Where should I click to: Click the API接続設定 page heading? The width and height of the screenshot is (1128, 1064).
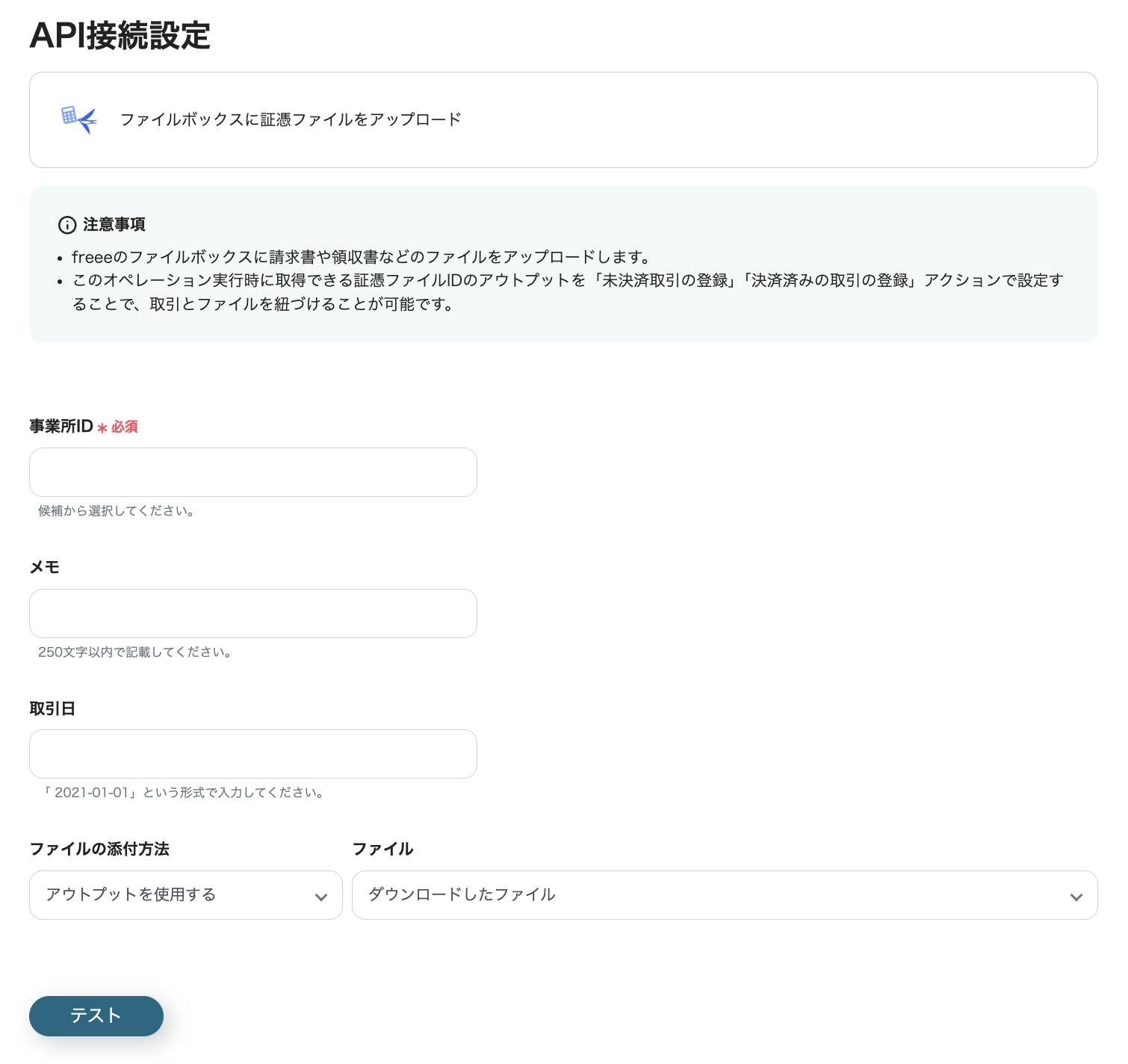tap(120, 35)
